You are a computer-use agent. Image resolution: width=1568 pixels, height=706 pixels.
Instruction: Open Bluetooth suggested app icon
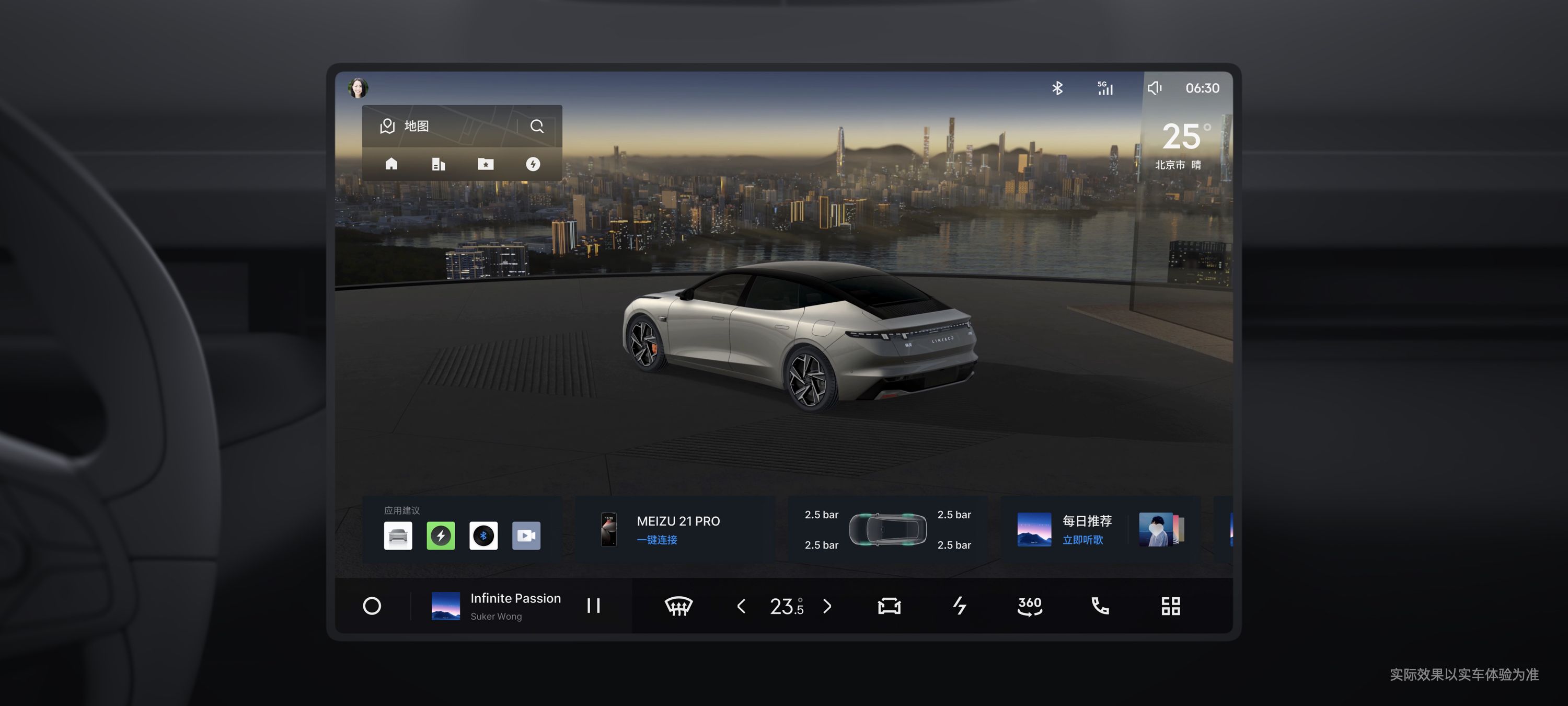[483, 536]
